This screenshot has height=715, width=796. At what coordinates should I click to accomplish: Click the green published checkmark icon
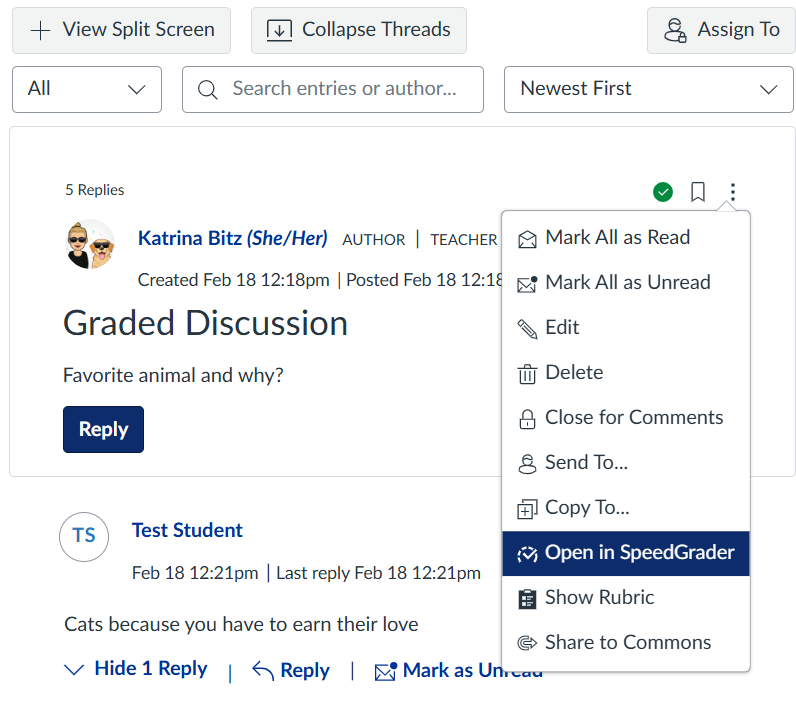point(662,191)
